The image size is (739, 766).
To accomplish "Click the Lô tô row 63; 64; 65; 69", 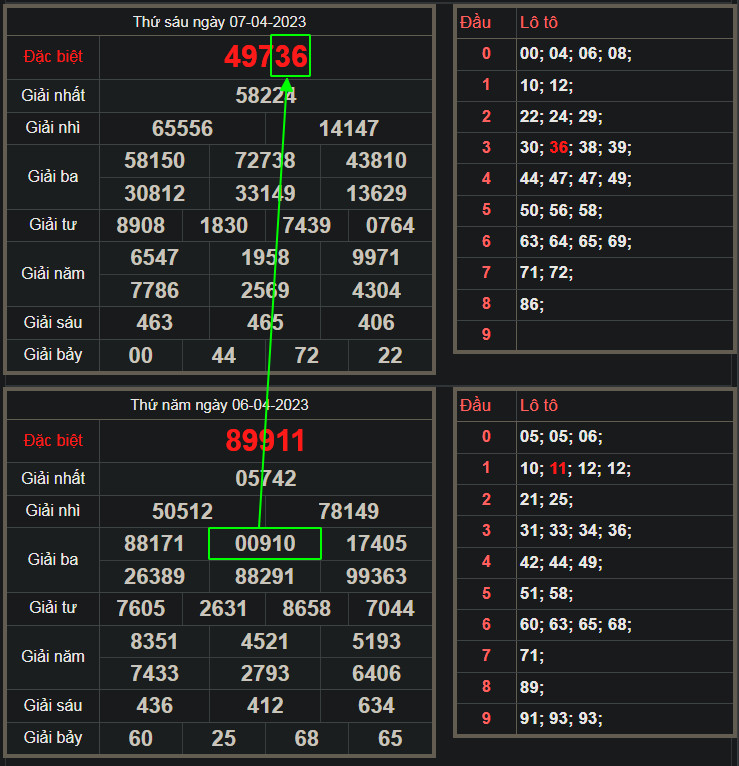I will point(576,241).
